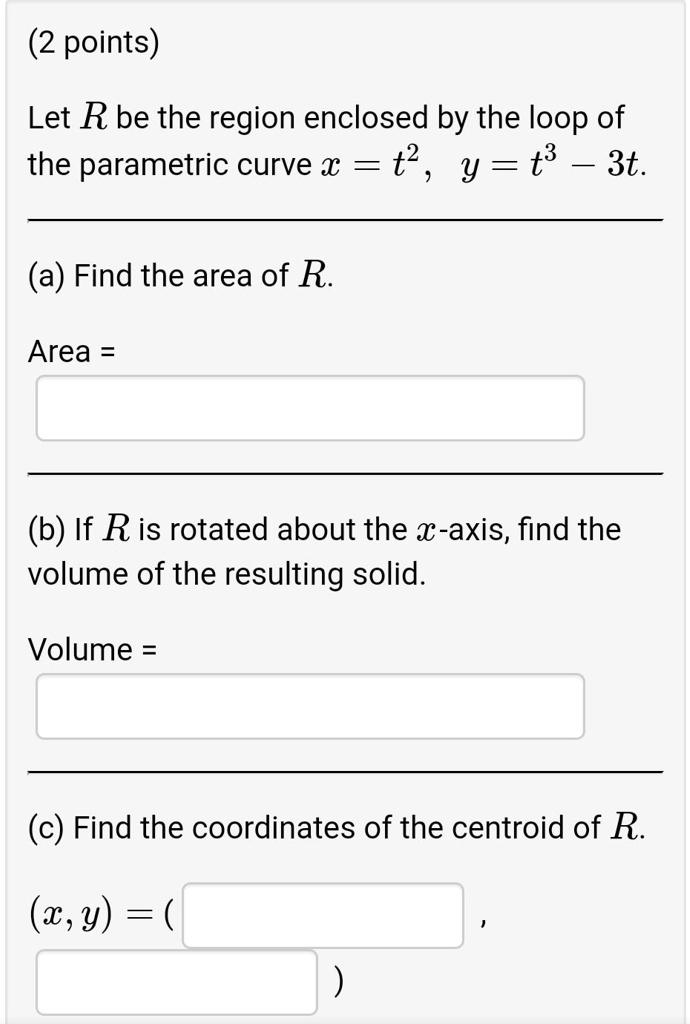Image resolution: width=690 pixels, height=1024 pixels.
Task: Click inside the empty box under 'Area ='
Action: (x=310, y=407)
